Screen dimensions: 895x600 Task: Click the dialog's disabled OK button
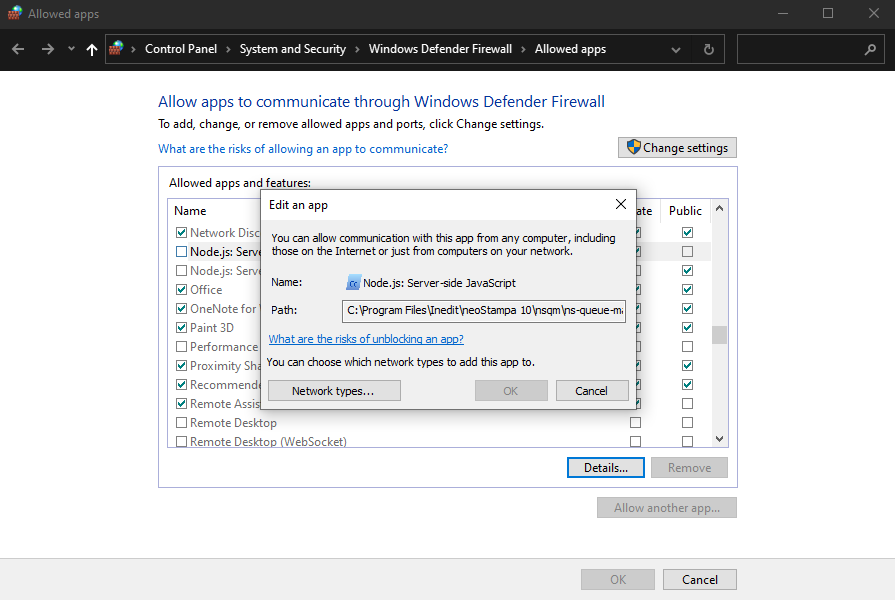point(511,391)
